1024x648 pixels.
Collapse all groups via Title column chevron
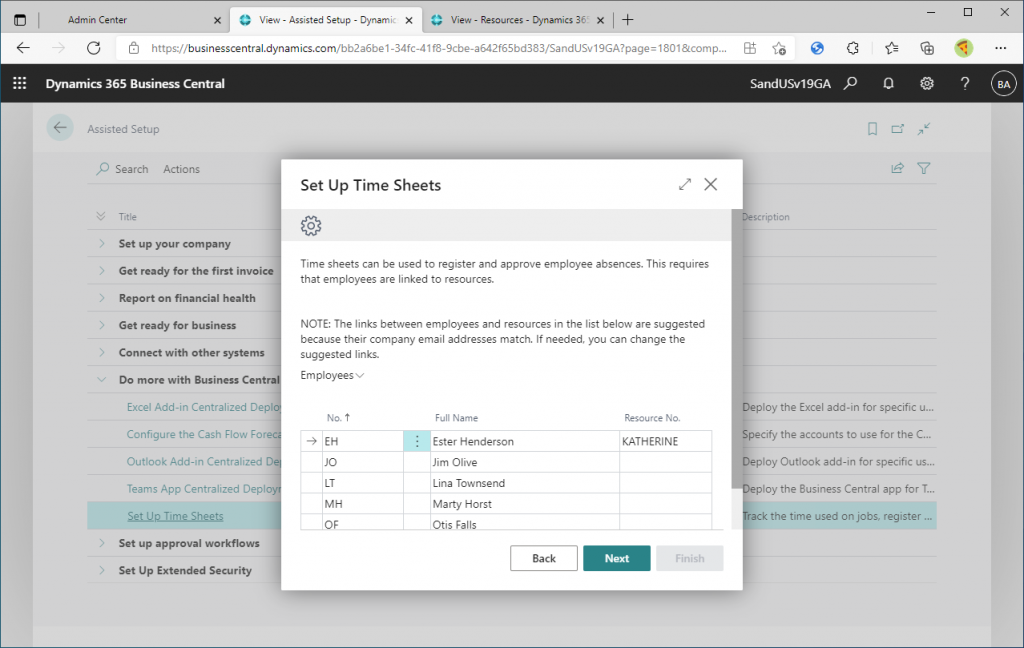(101, 216)
